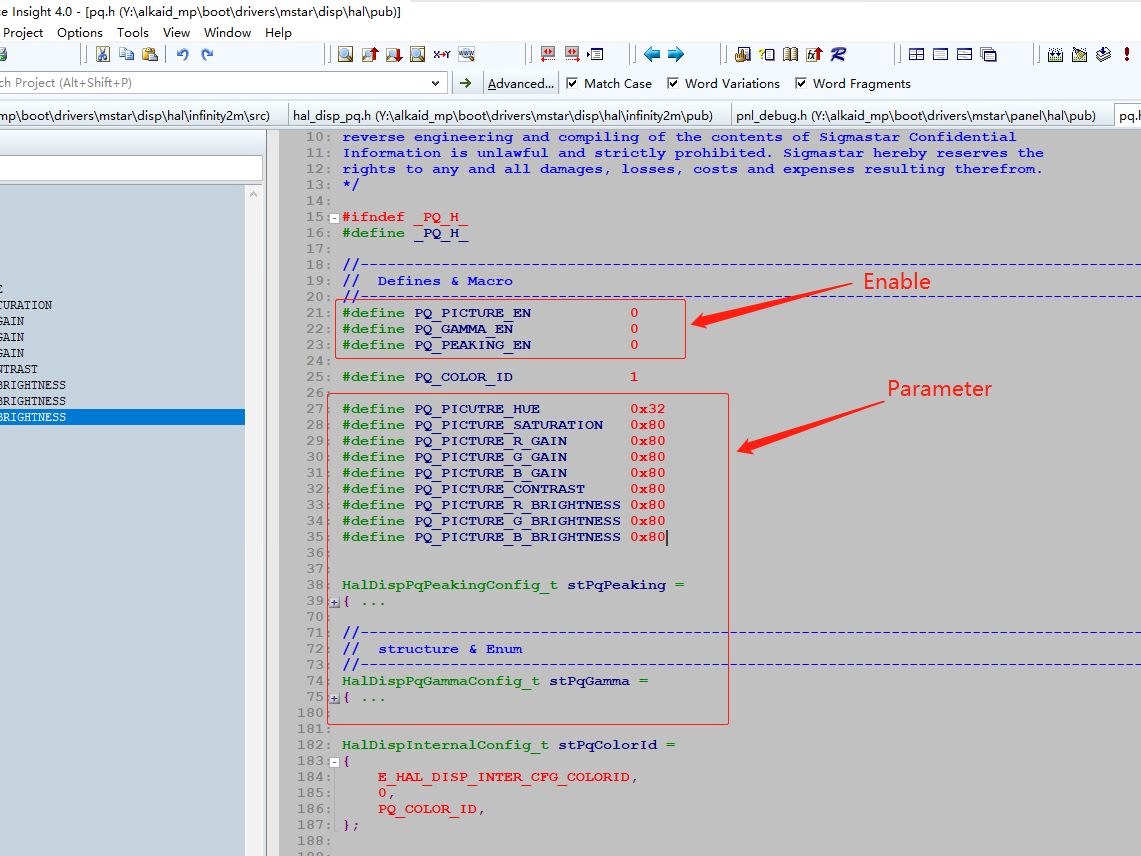Viewport: 1141px width, 856px height.
Task: Expand the collapsed stPqPeaking block
Action: coord(335,602)
